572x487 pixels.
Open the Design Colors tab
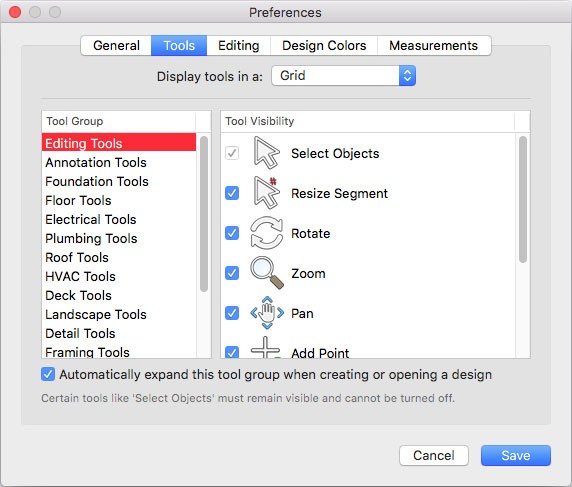point(324,46)
